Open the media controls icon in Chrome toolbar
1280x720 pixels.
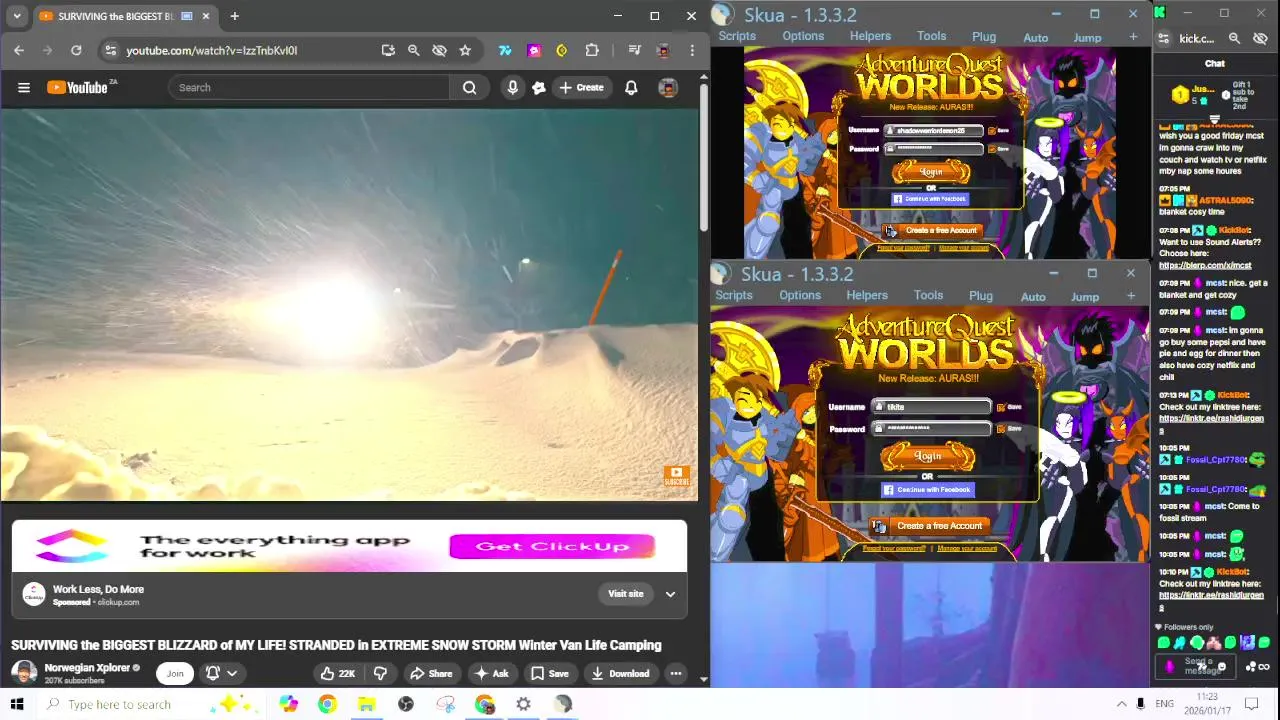tap(634, 50)
